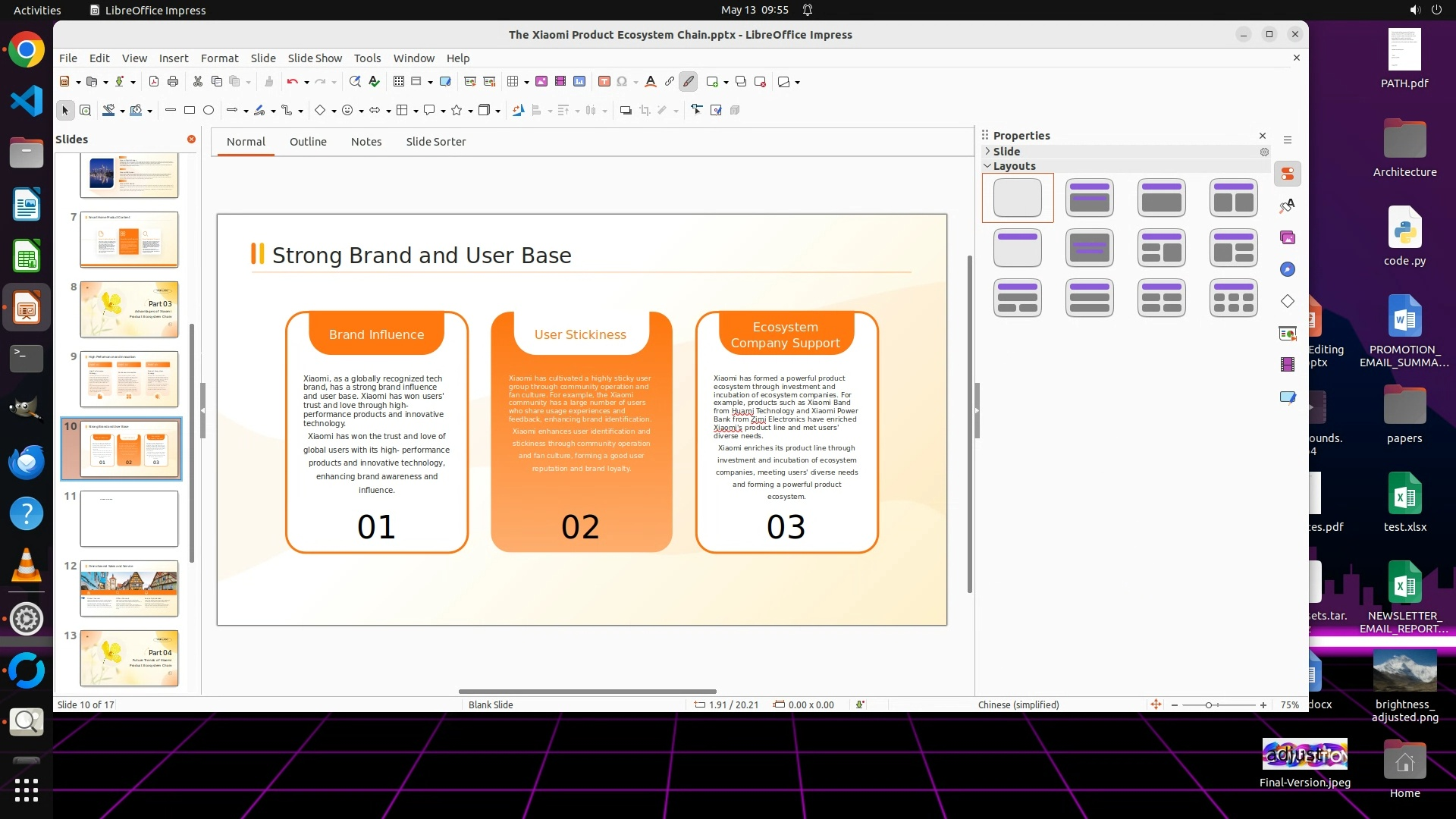
Task: Click the Print icon in toolbar
Action: 173,82
